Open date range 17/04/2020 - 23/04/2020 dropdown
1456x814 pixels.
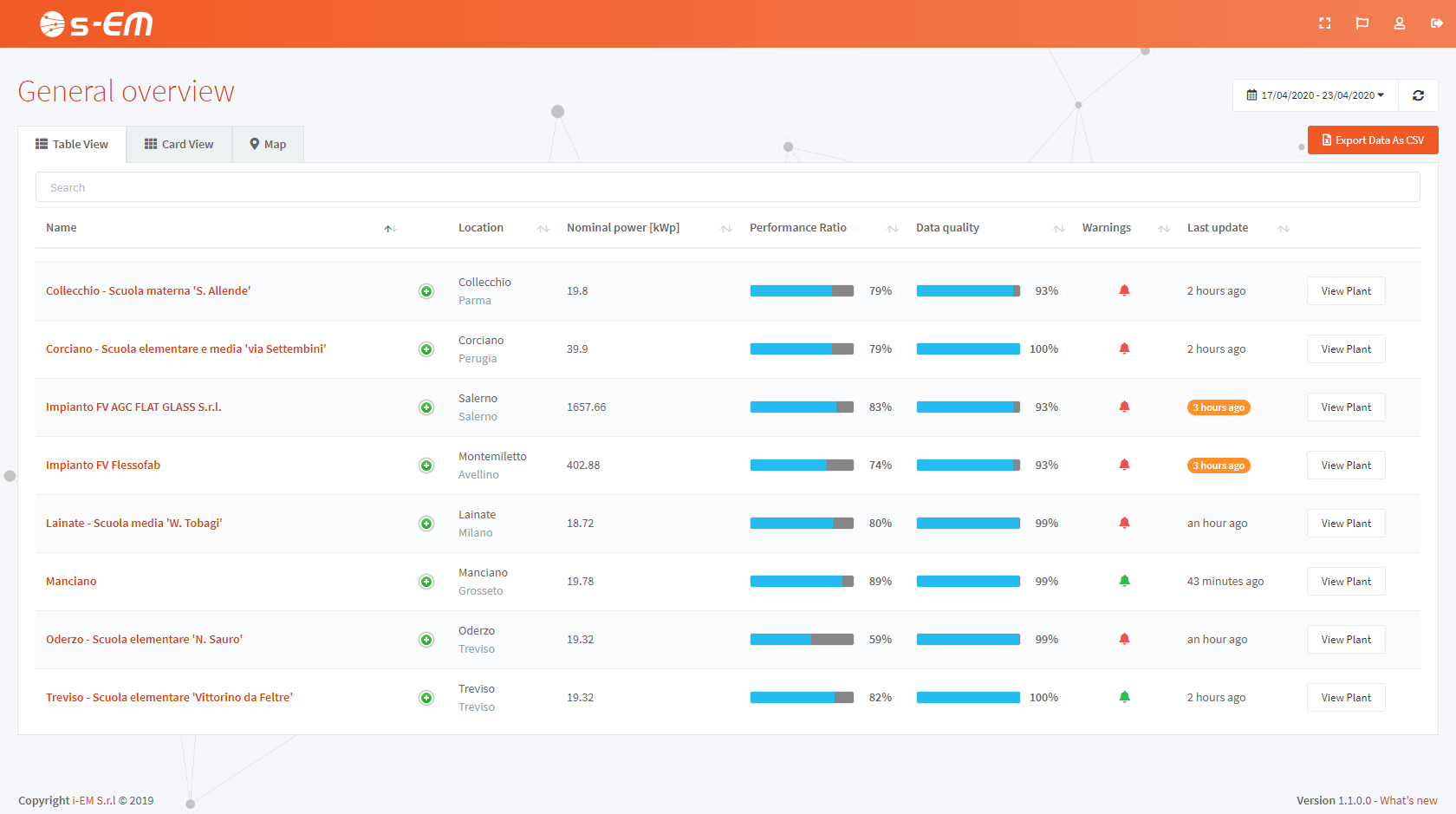point(1315,95)
